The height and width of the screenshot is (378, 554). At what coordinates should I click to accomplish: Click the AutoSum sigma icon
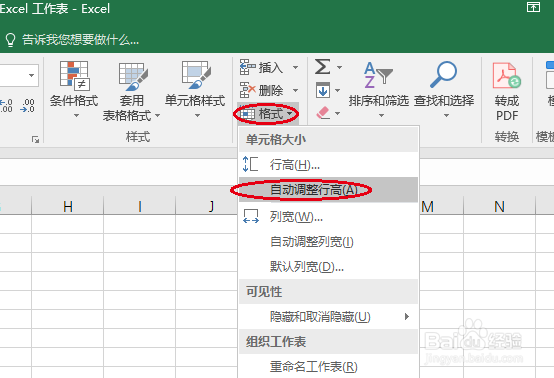(323, 66)
